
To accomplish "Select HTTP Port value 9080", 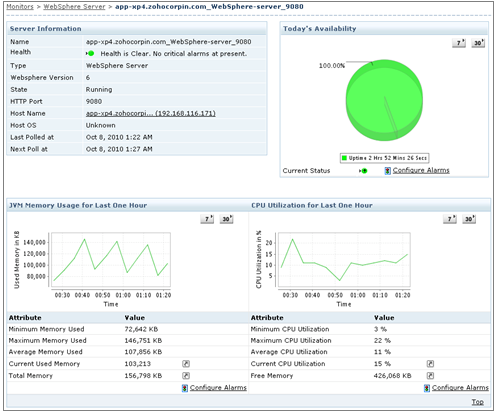I will click(x=94, y=102).
